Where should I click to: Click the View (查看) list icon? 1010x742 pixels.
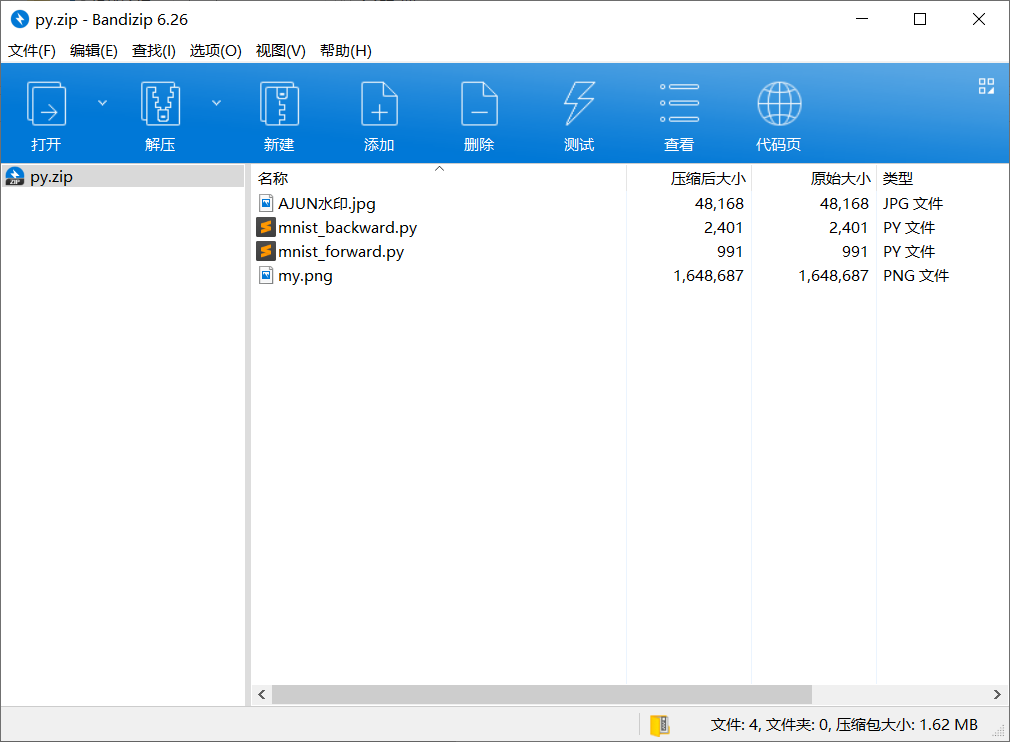point(679,103)
